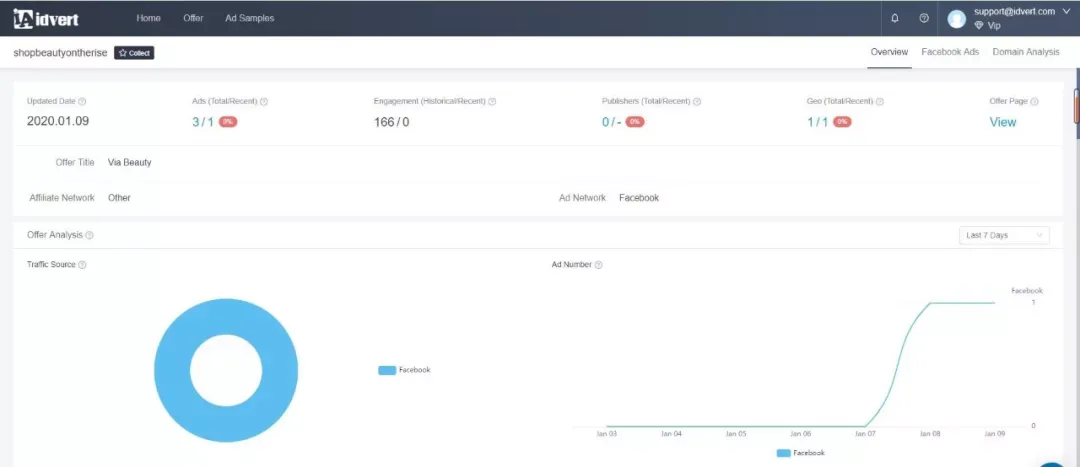Toggle Facebook legend in Traffic Source chart
The image size is (1080, 467).
(x=404, y=371)
